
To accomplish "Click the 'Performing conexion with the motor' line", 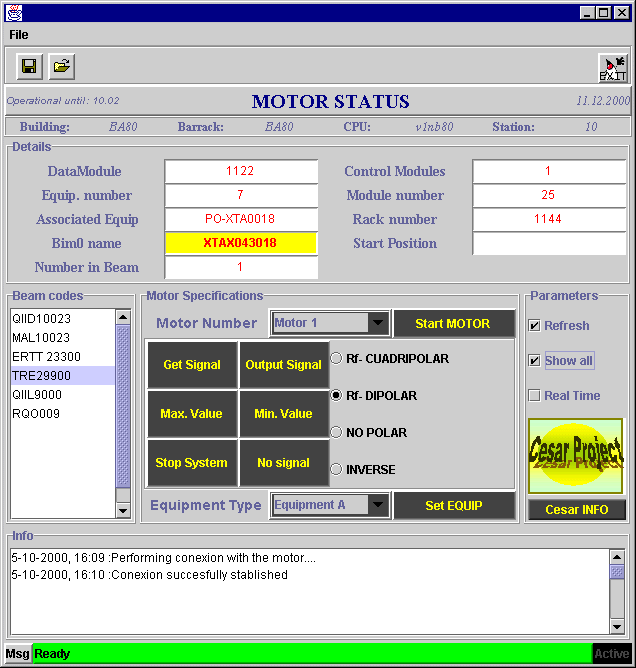I will (x=164, y=558).
